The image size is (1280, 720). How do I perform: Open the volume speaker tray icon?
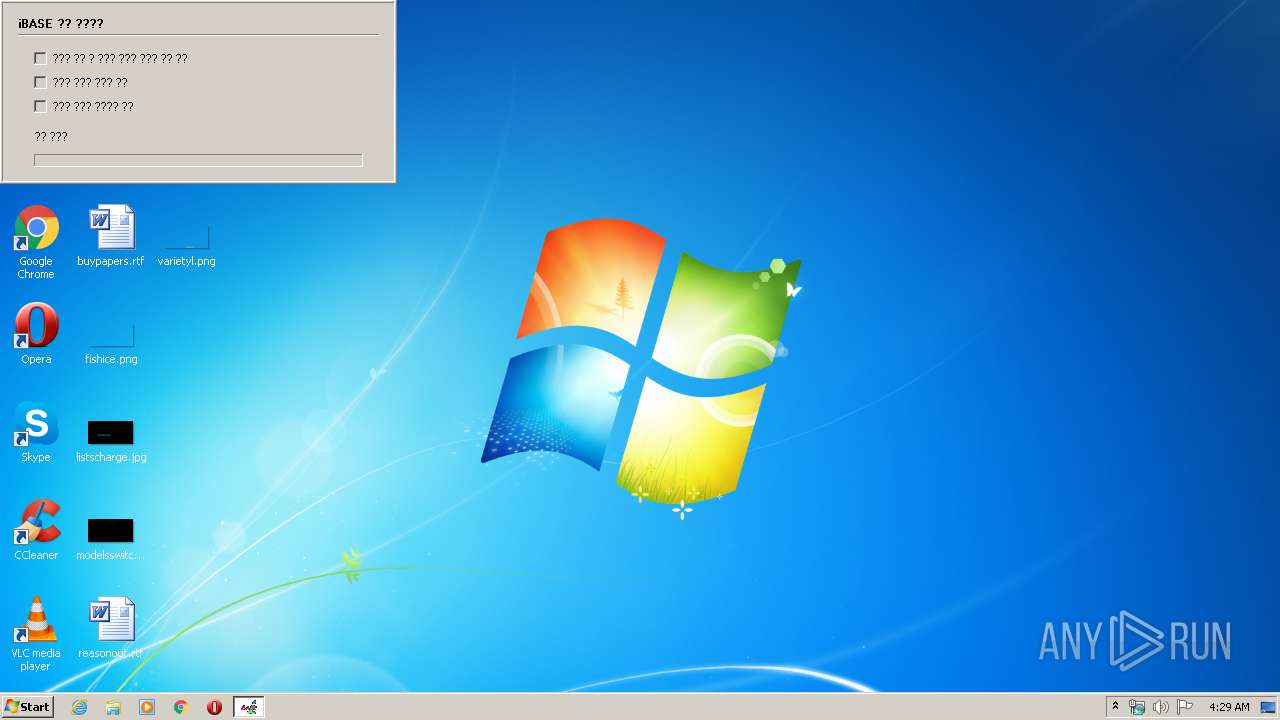(x=1160, y=707)
